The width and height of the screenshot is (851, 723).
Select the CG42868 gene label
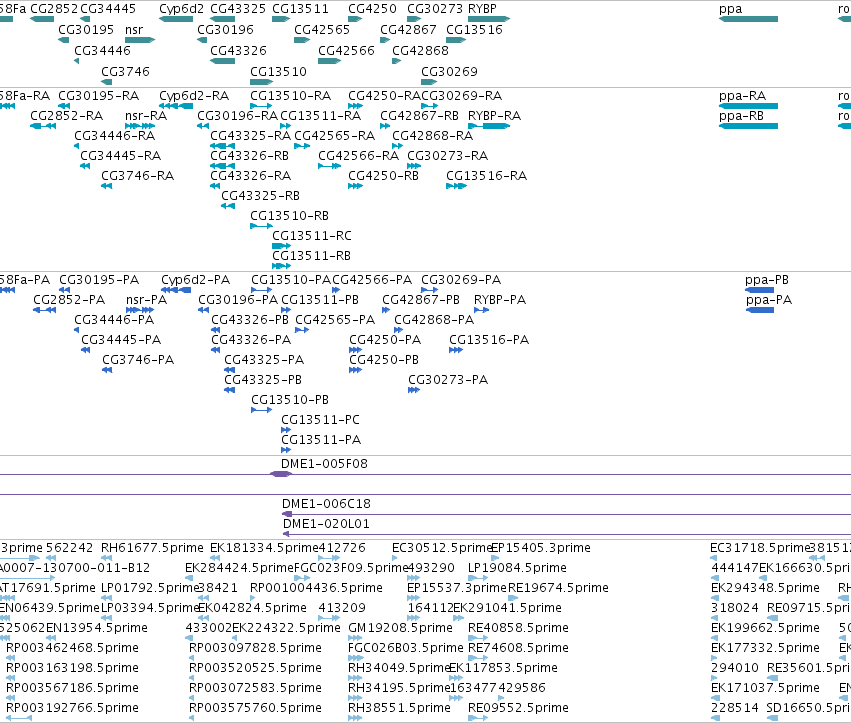(x=420, y=50)
